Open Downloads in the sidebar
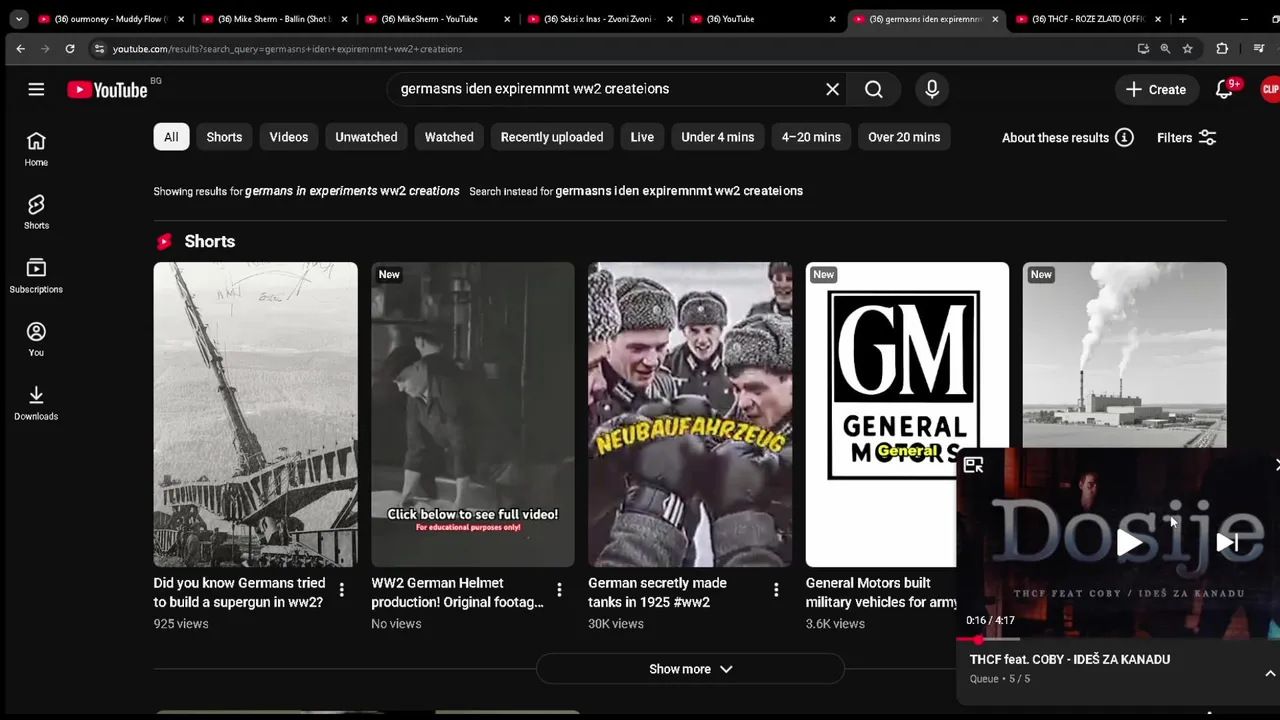1280x720 pixels. tap(36, 403)
